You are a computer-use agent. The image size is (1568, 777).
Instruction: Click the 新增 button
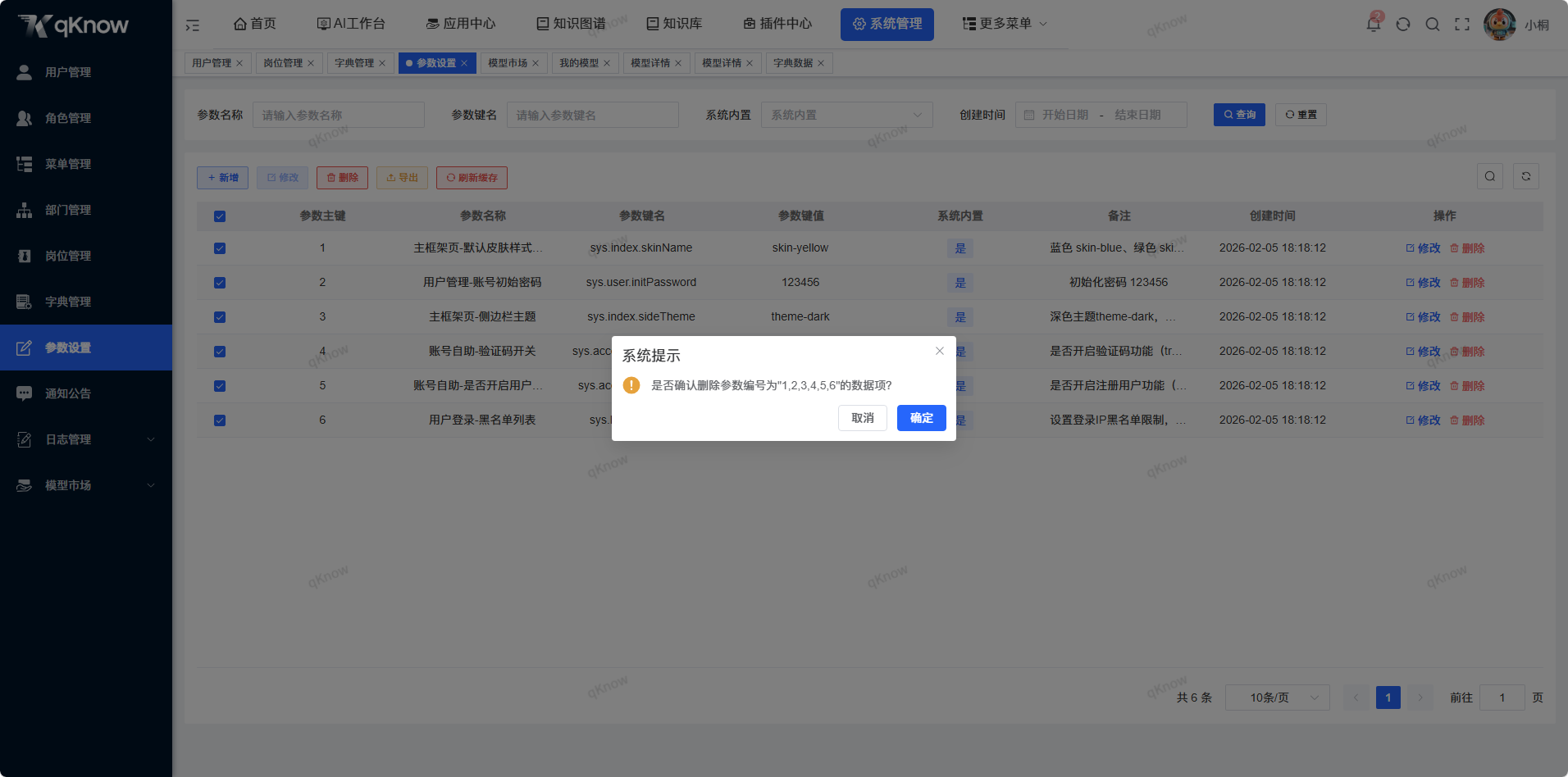point(222,178)
